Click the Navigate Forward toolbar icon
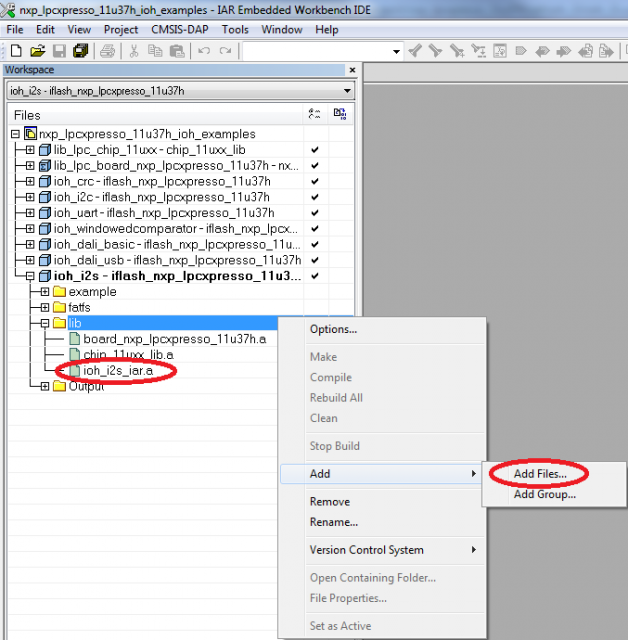This screenshot has width=628, height=640. [564, 51]
